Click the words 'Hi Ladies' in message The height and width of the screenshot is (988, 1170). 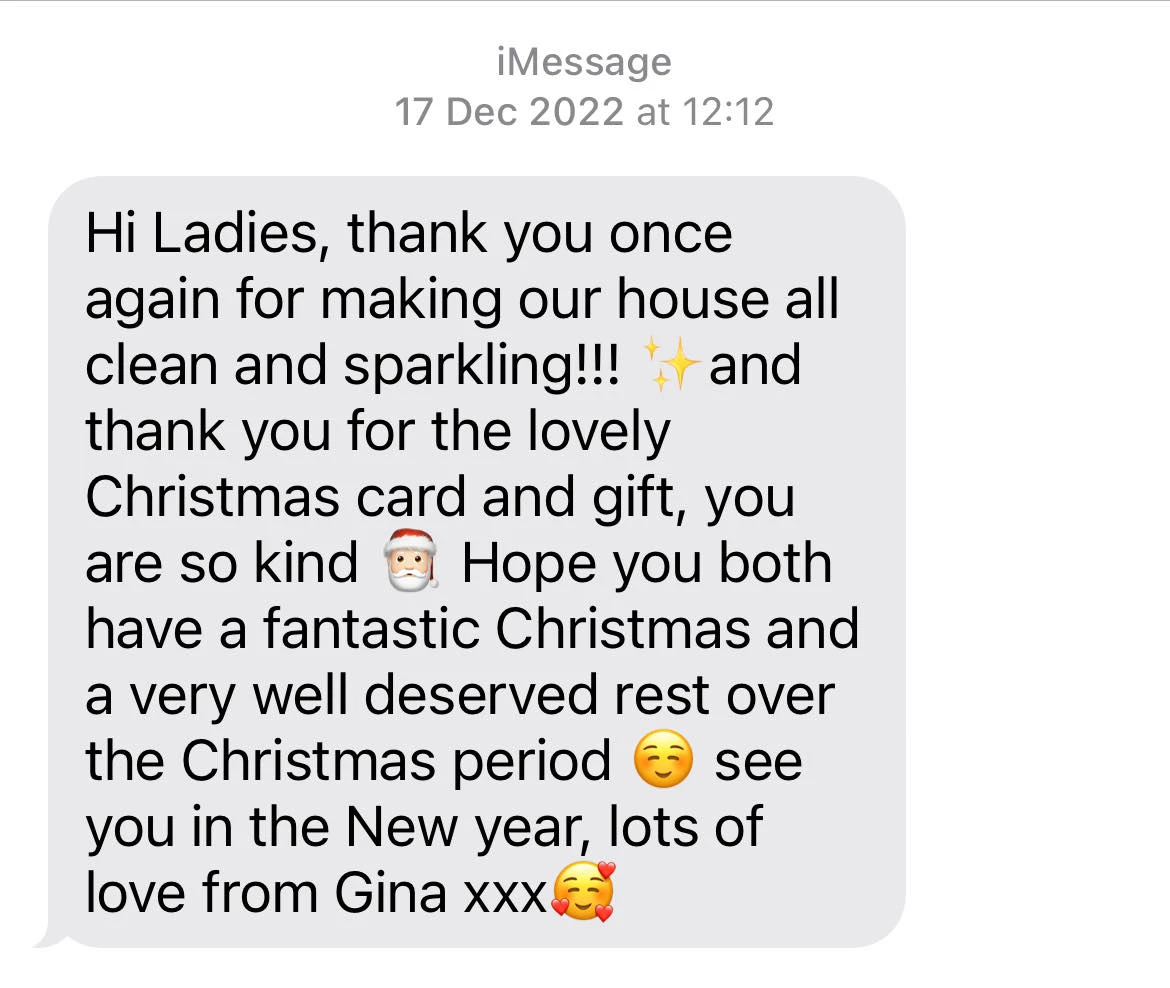pos(201,234)
